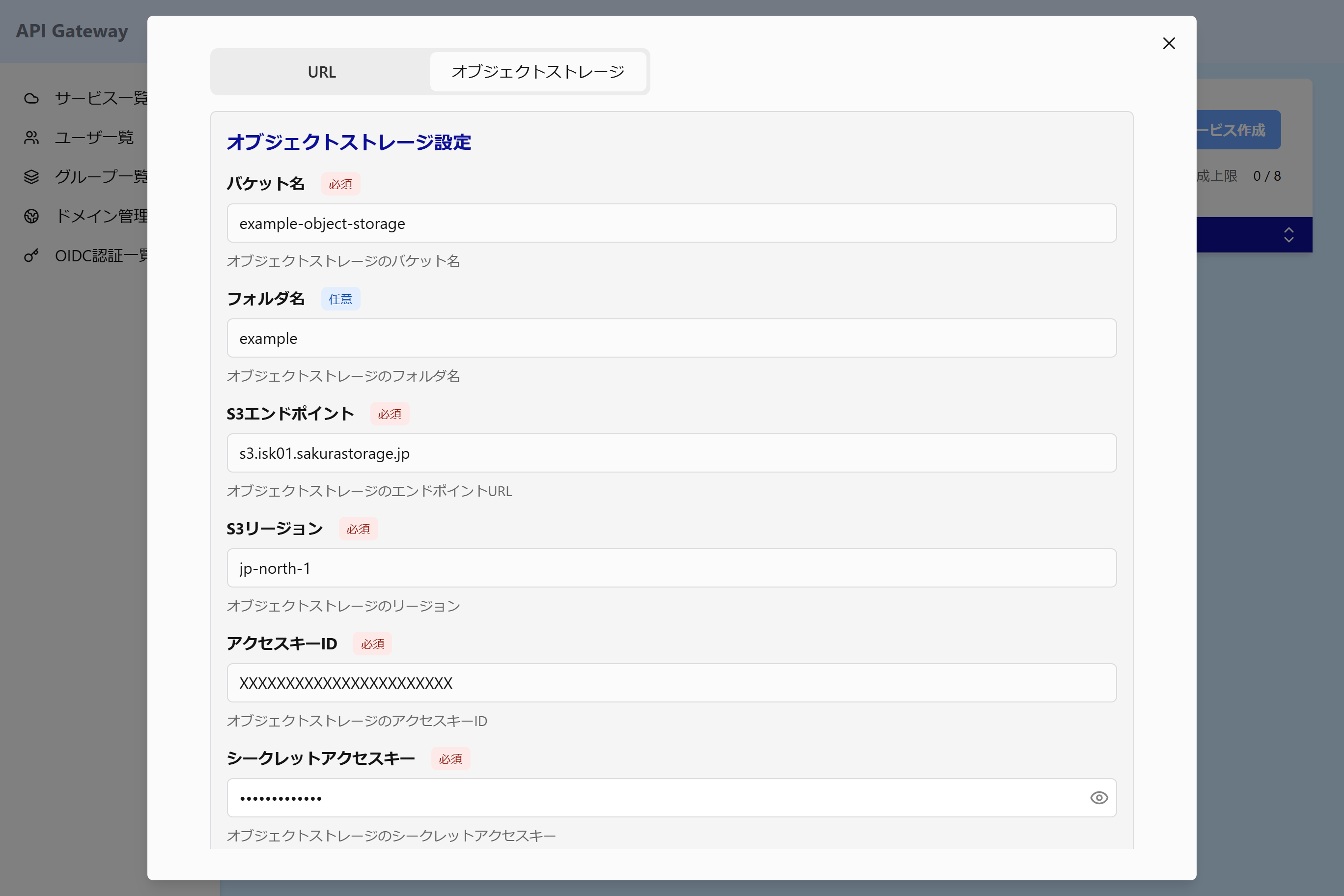Select the アクセスキーID input field
This screenshot has width=1344, height=896.
pos(672,683)
